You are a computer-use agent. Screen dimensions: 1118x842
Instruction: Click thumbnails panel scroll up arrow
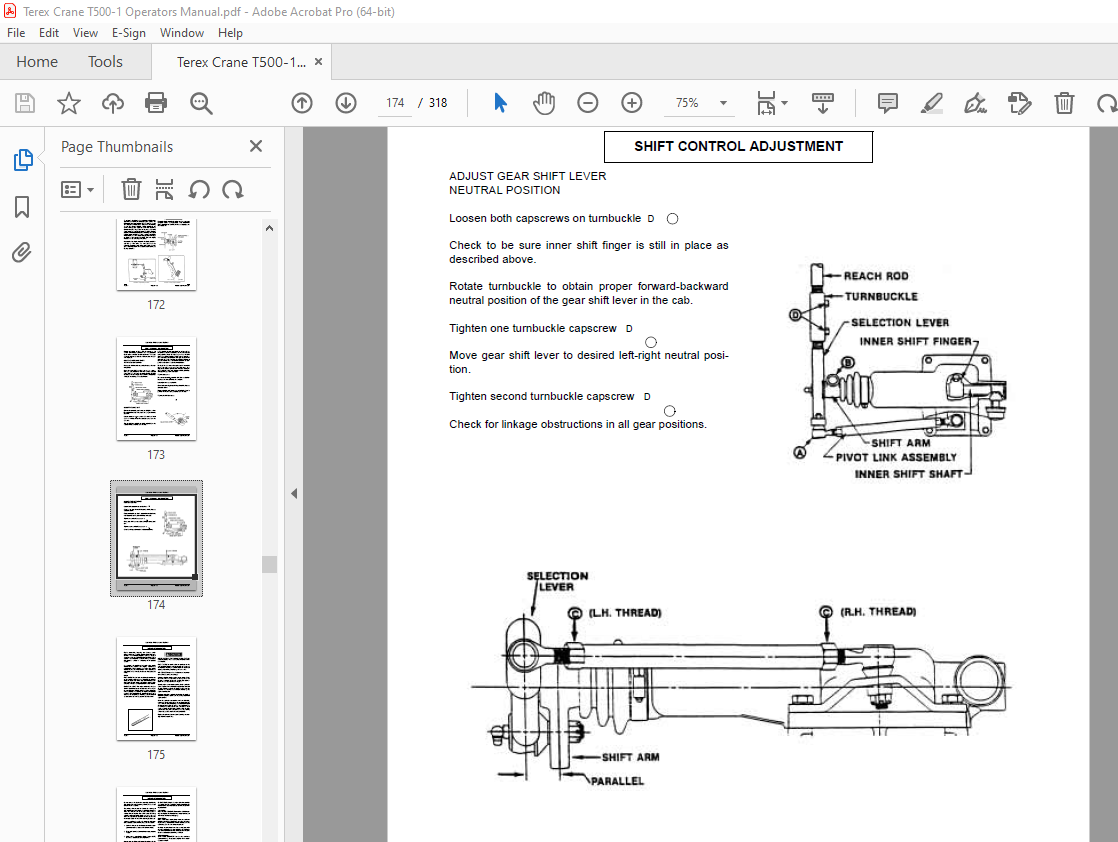[x=270, y=228]
